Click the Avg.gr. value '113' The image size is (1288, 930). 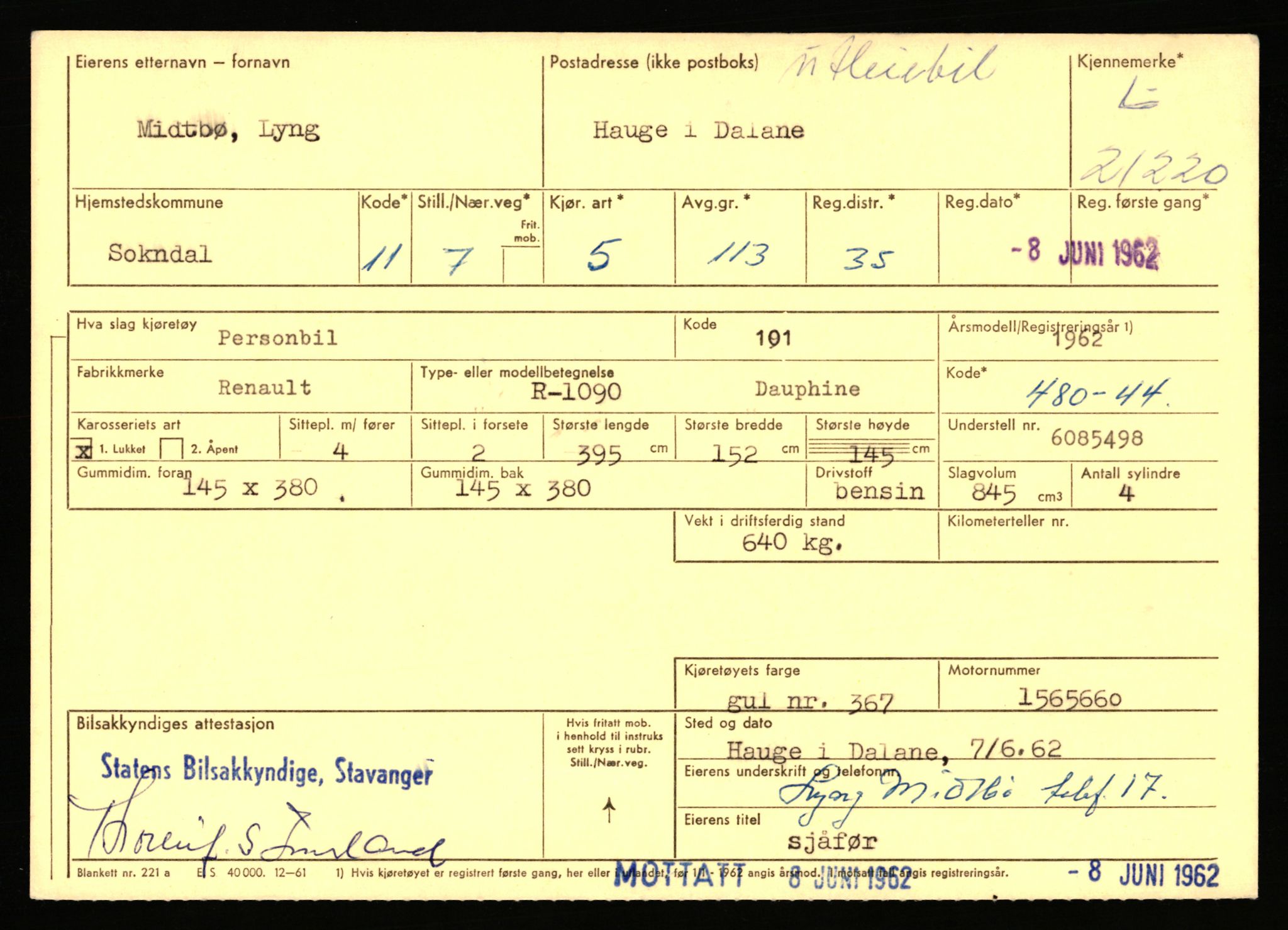tap(738, 255)
